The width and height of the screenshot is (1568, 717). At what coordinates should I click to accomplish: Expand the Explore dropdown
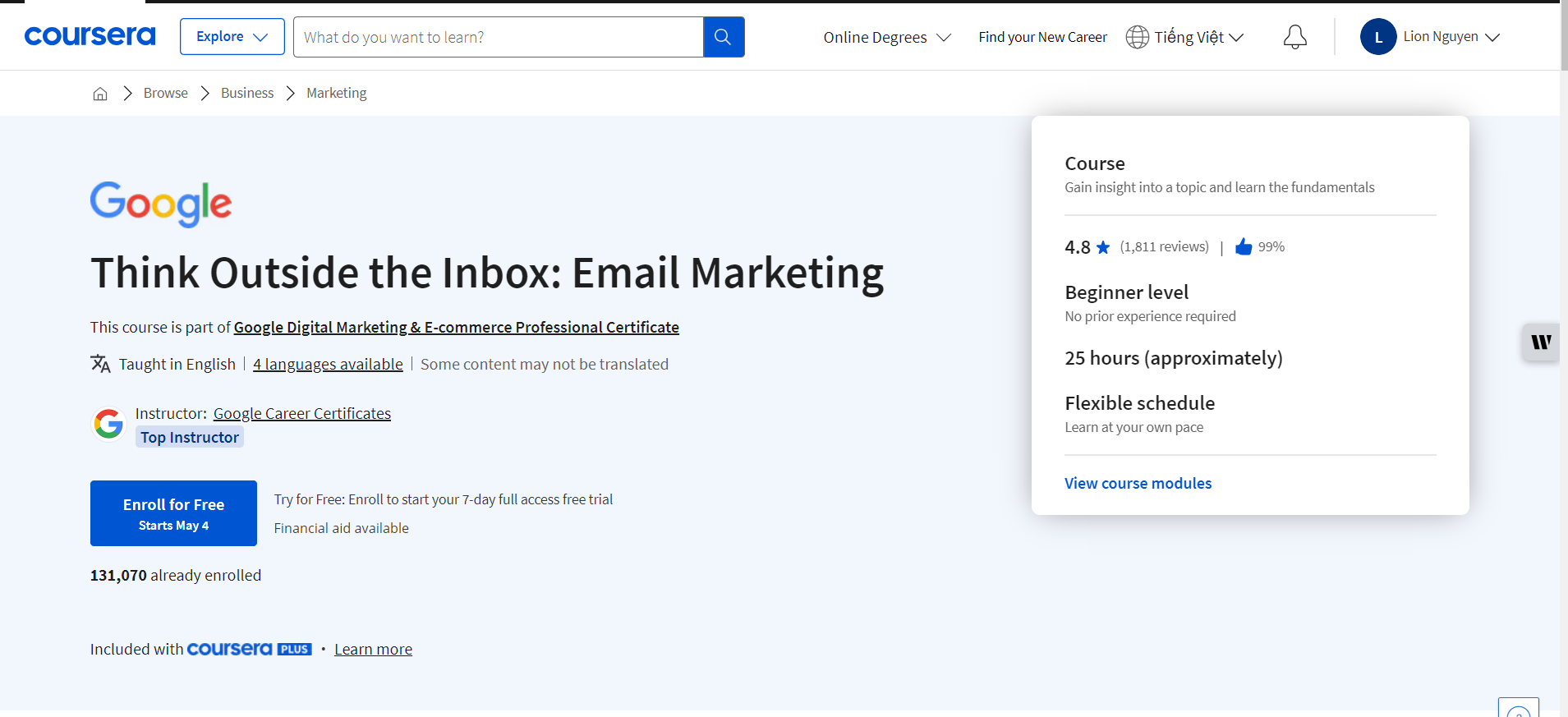click(232, 37)
